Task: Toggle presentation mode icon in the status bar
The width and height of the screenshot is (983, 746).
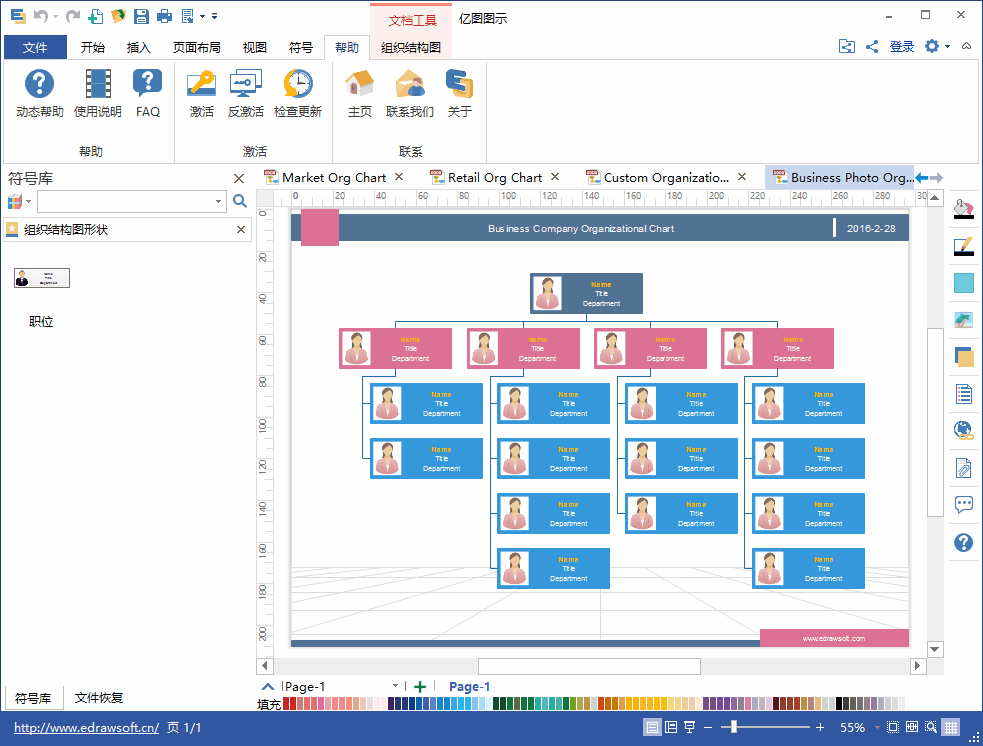Action: click(x=690, y=727)
